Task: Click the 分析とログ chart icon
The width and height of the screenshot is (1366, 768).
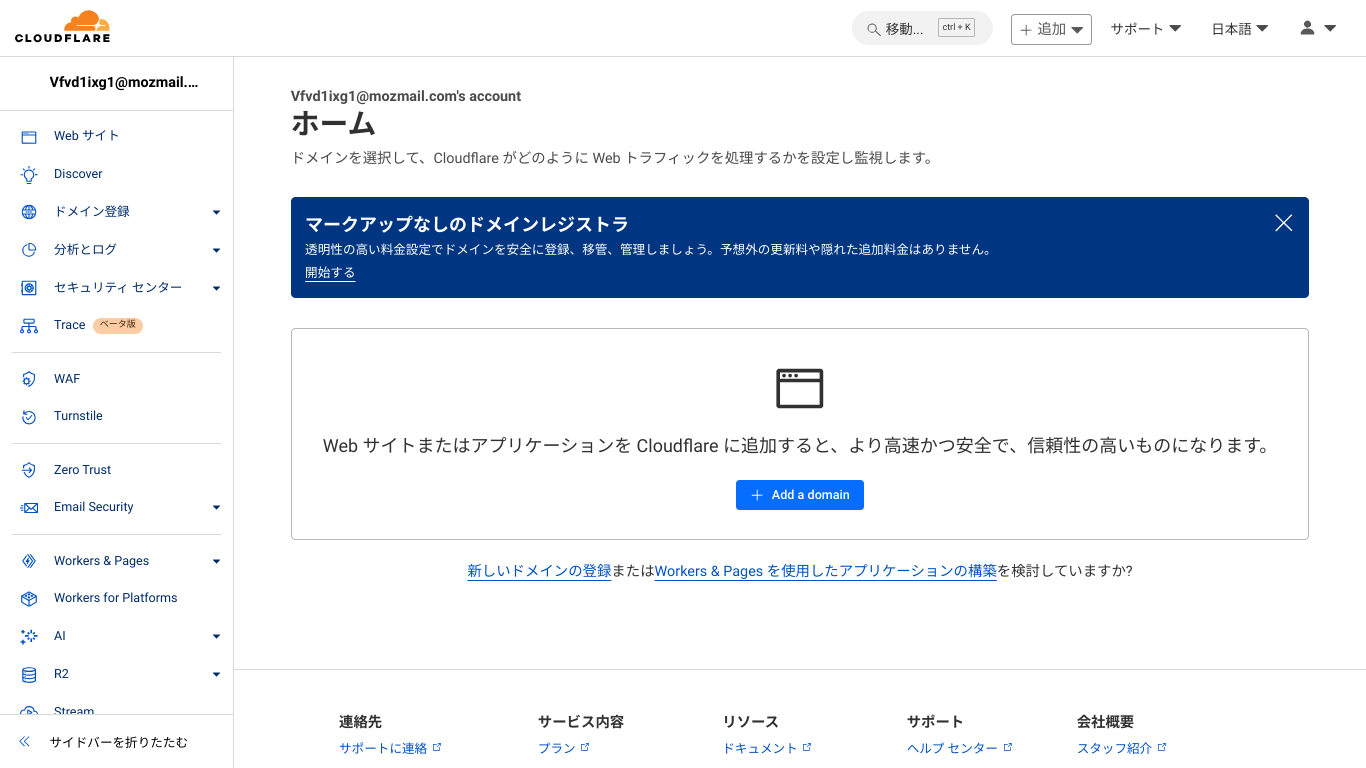Action: pyautogui.click(x=29, y=250)
